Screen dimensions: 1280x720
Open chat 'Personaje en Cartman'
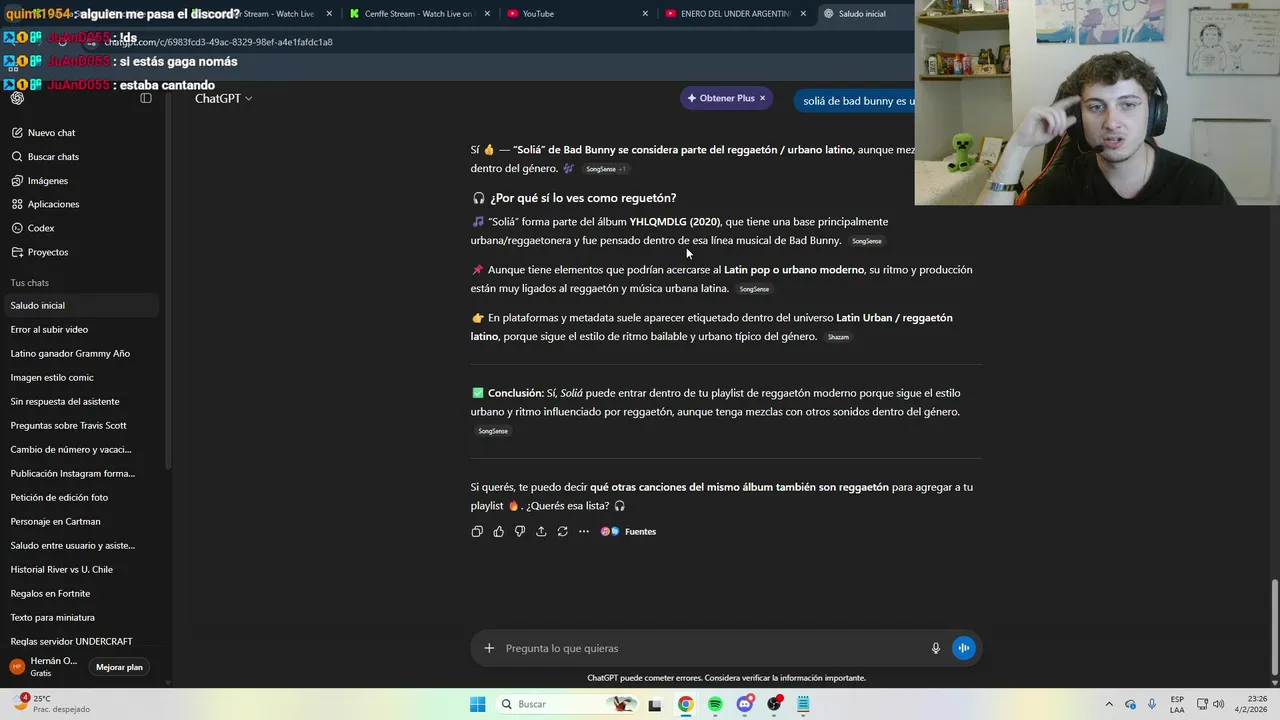pyautogui.click(x=80, y=521)
